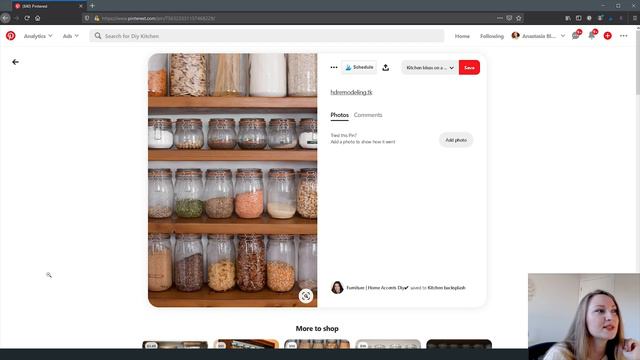
Task: Open the Furniture Home Accents Diy profile
Action: coord(378,288)
